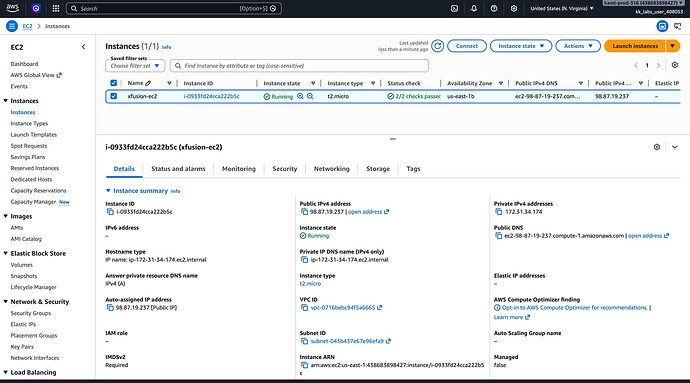Screen dimensions: 690x383
Task: Open the help question mark icon
Action: click(494, 8)
